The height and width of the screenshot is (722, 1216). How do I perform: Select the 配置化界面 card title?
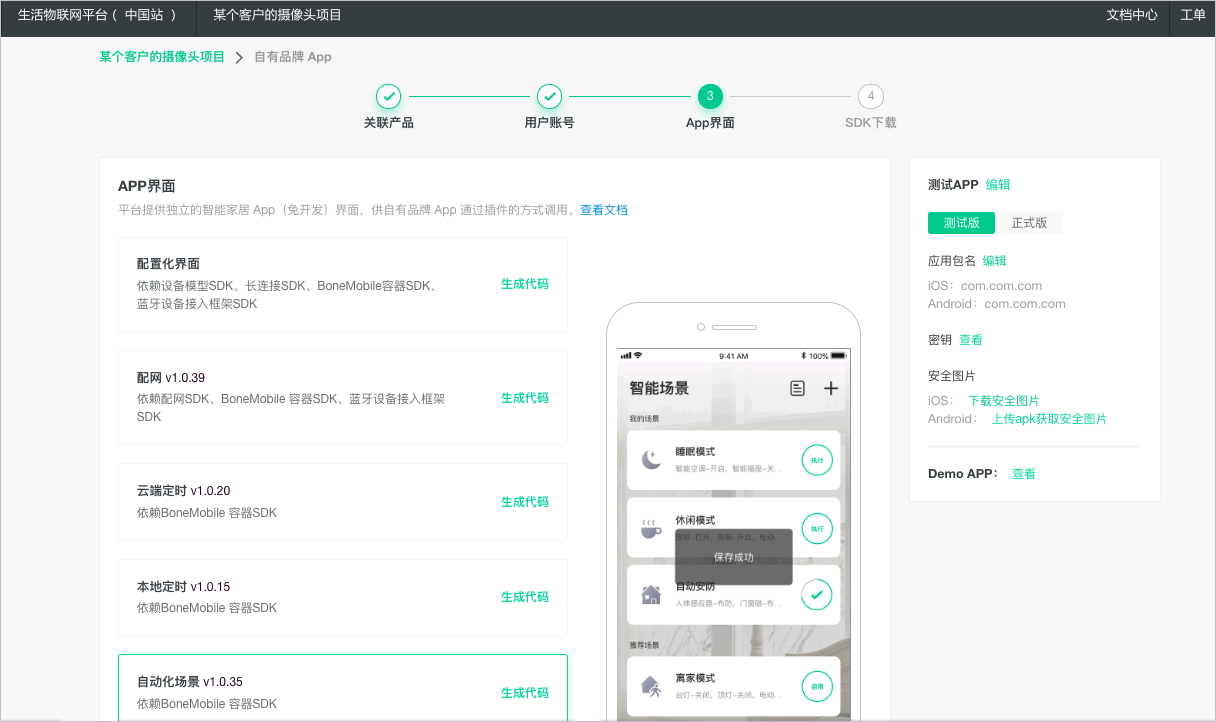(x=168, y=264)
